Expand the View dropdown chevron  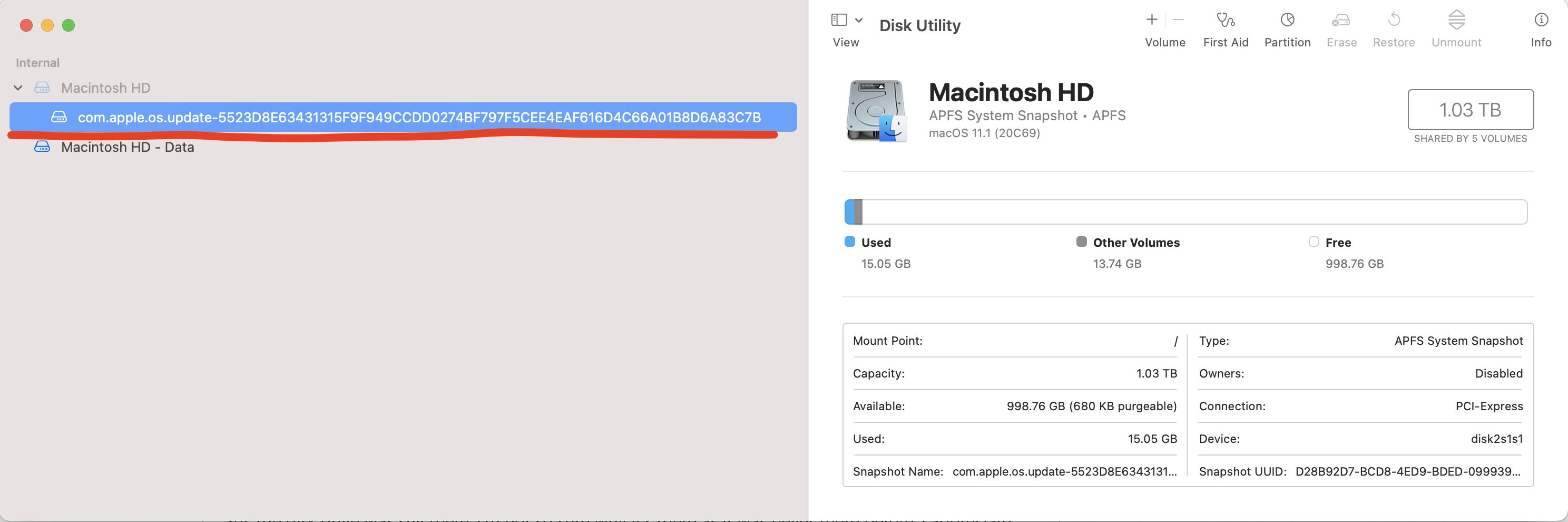coord(858,20)
